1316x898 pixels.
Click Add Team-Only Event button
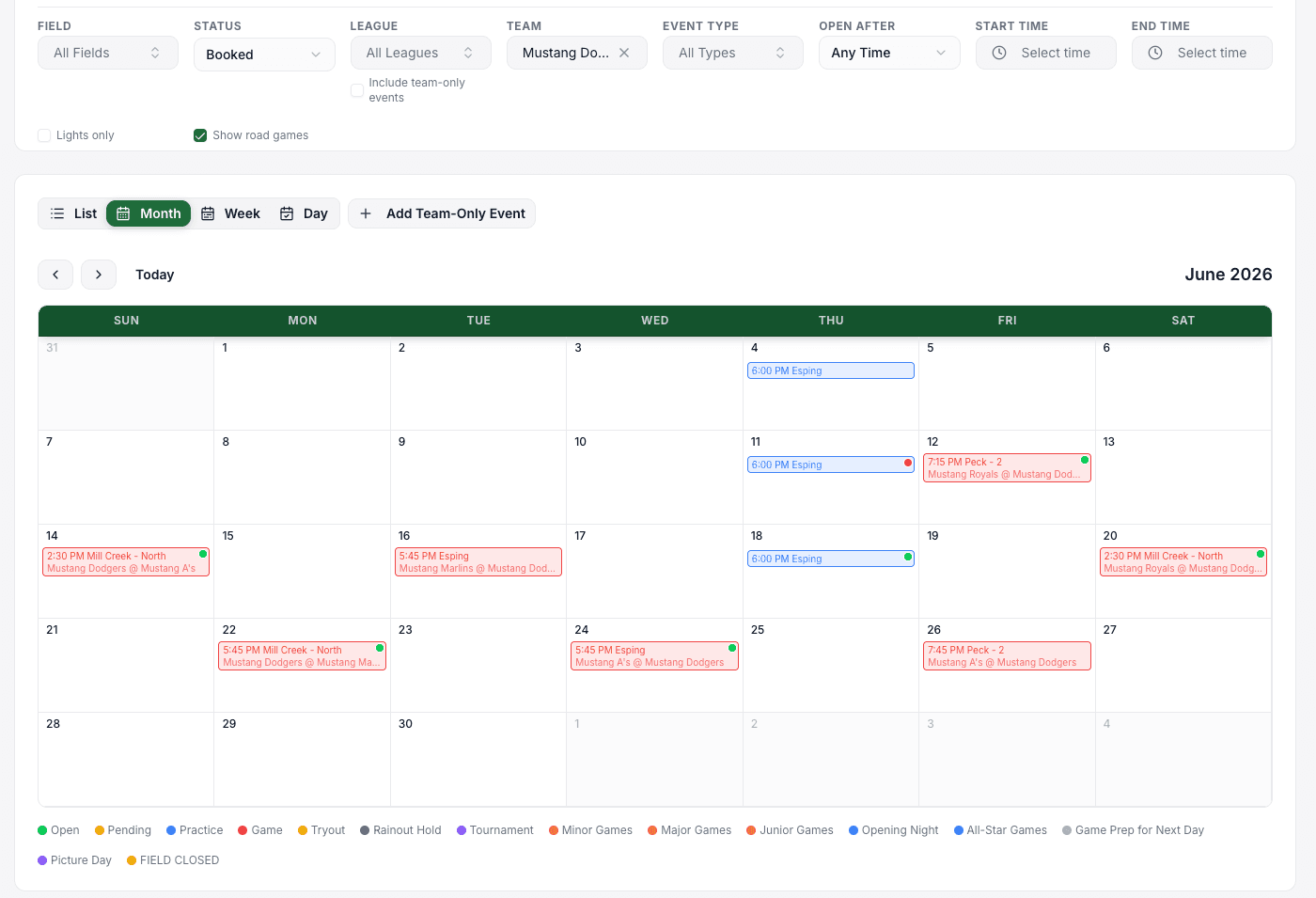click(x=442, y=213)
